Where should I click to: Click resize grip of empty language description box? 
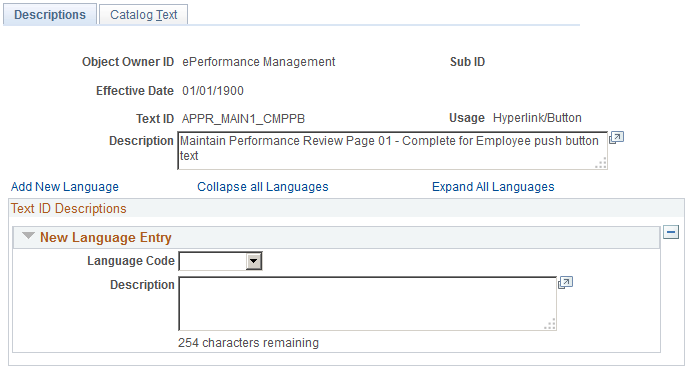tap(550, 324)
